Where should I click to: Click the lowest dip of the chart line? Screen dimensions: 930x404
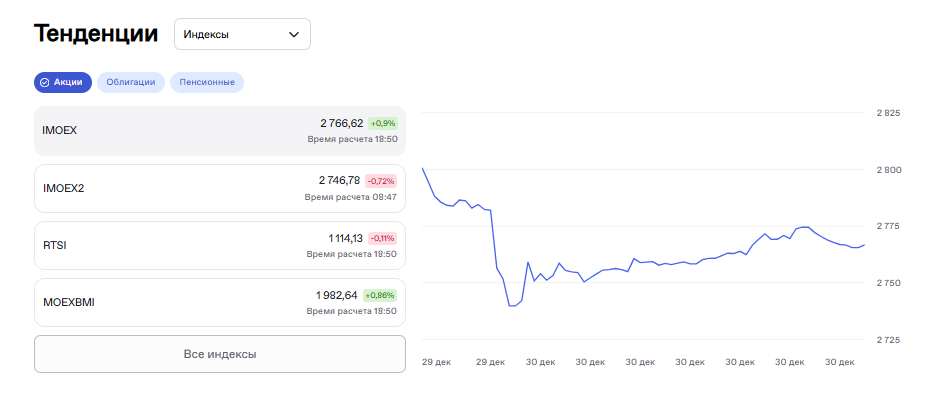coord(513,305)
